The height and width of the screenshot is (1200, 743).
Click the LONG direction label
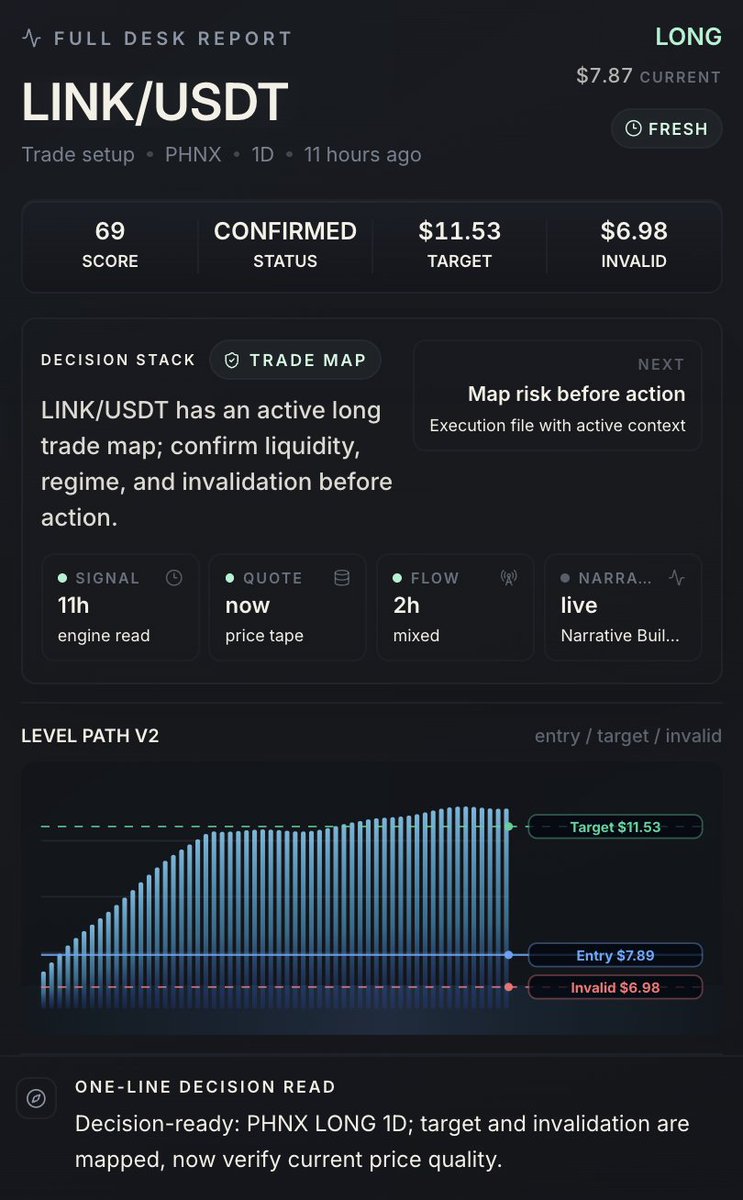[688, 37]
